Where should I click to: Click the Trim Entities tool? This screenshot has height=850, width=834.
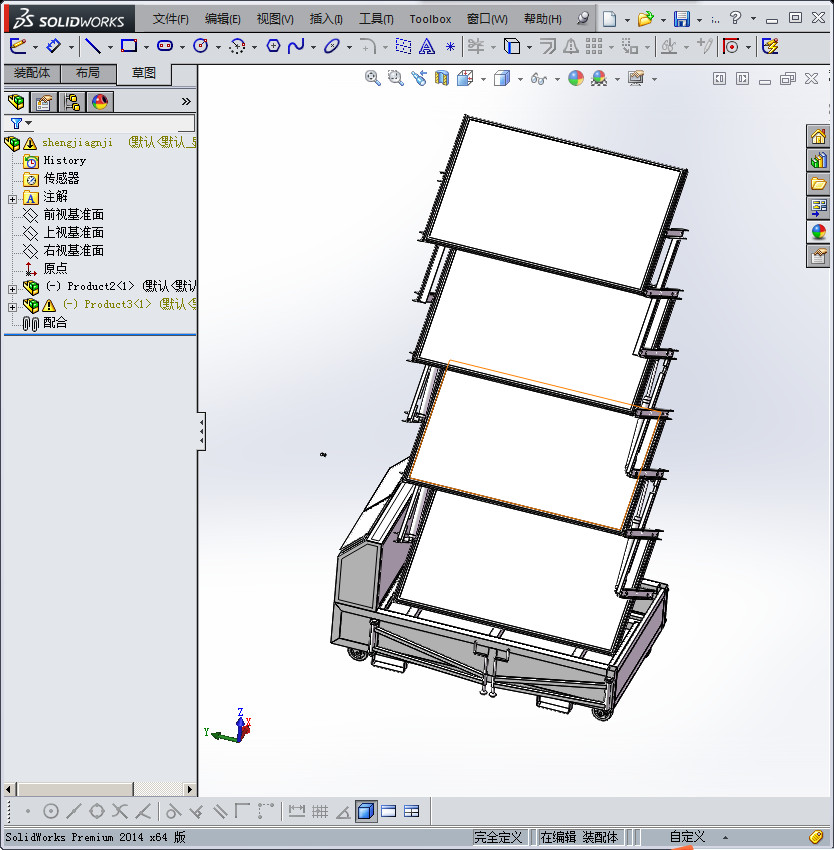pos(476,47)
